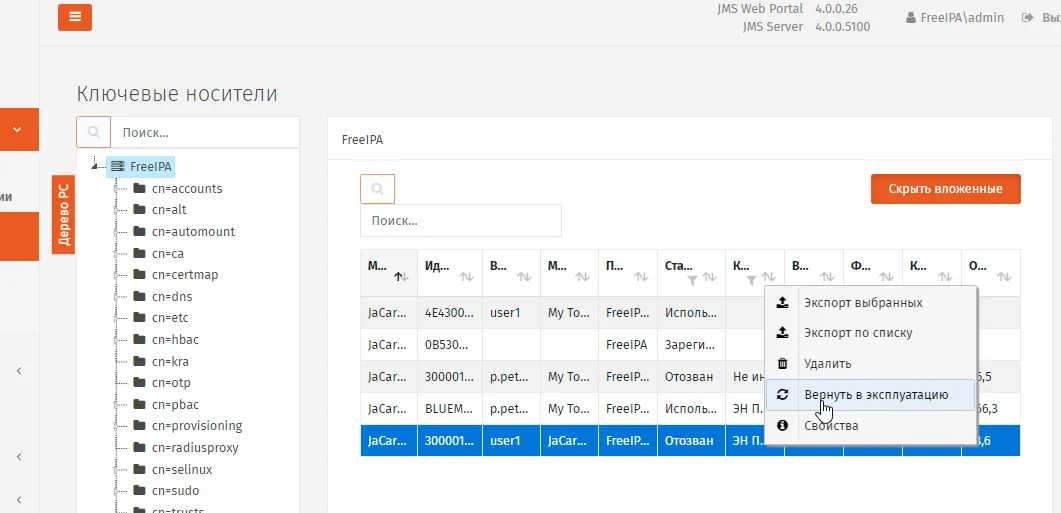Click the logout arrow icon at top right
Image resolution: width=1061 pixels, height=513 pixels.
[x=1028, y=18]
